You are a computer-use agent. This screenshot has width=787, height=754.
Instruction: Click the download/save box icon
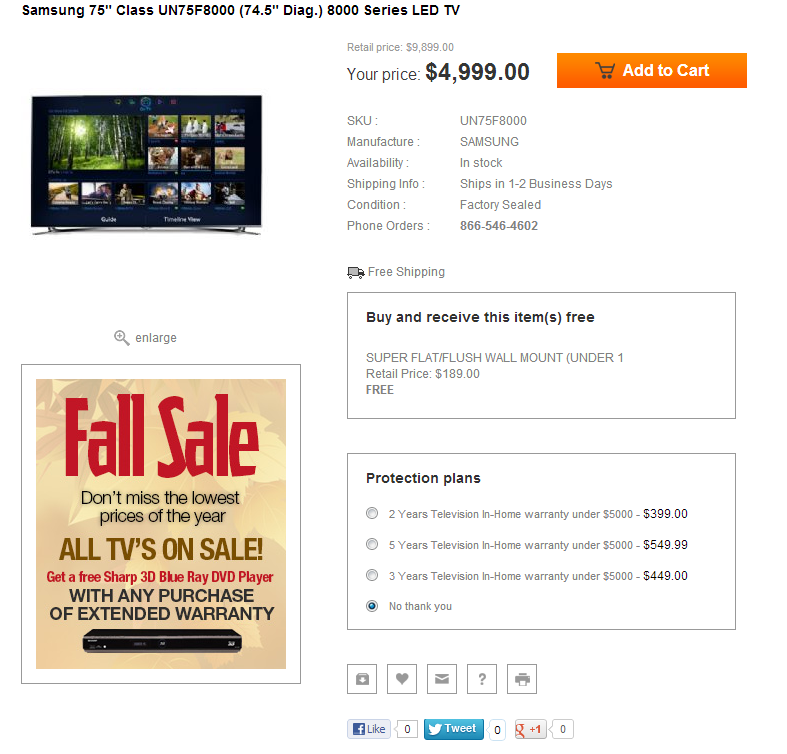[362, 679]
